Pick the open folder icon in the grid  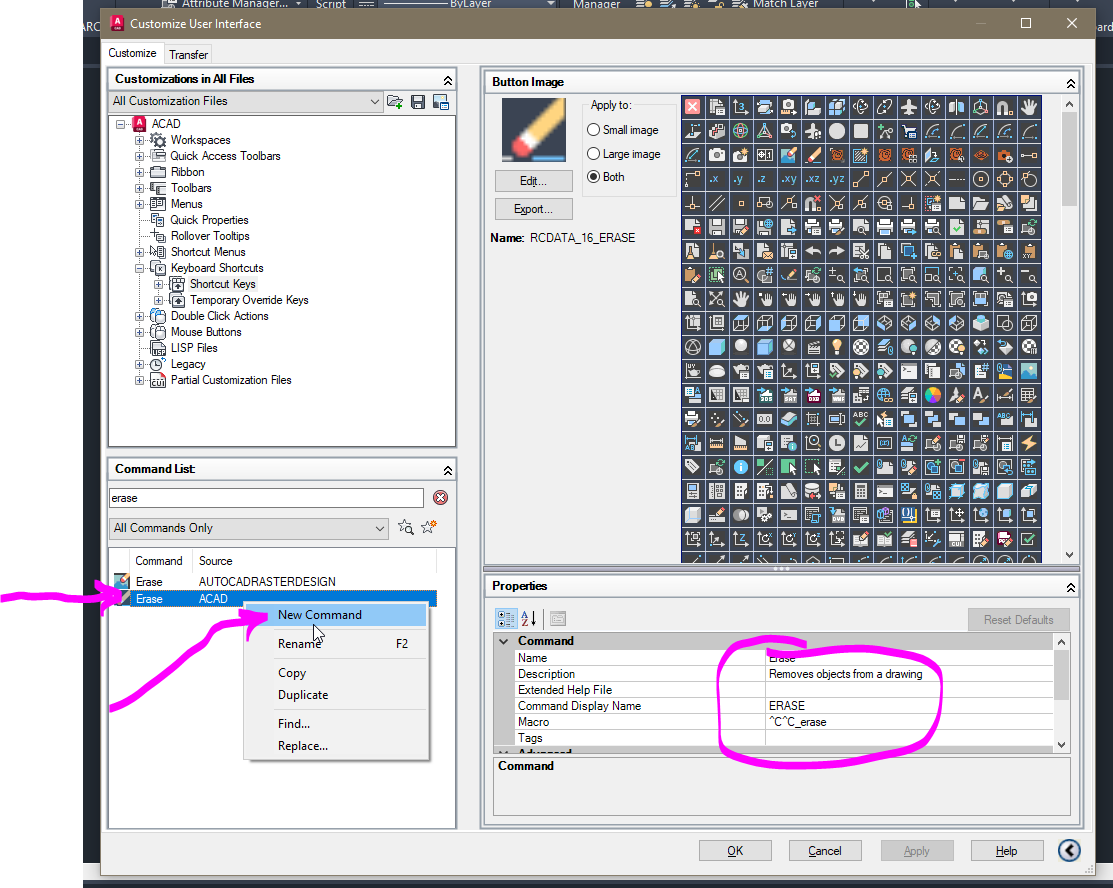pyautogui.click(x=981, y=203)
